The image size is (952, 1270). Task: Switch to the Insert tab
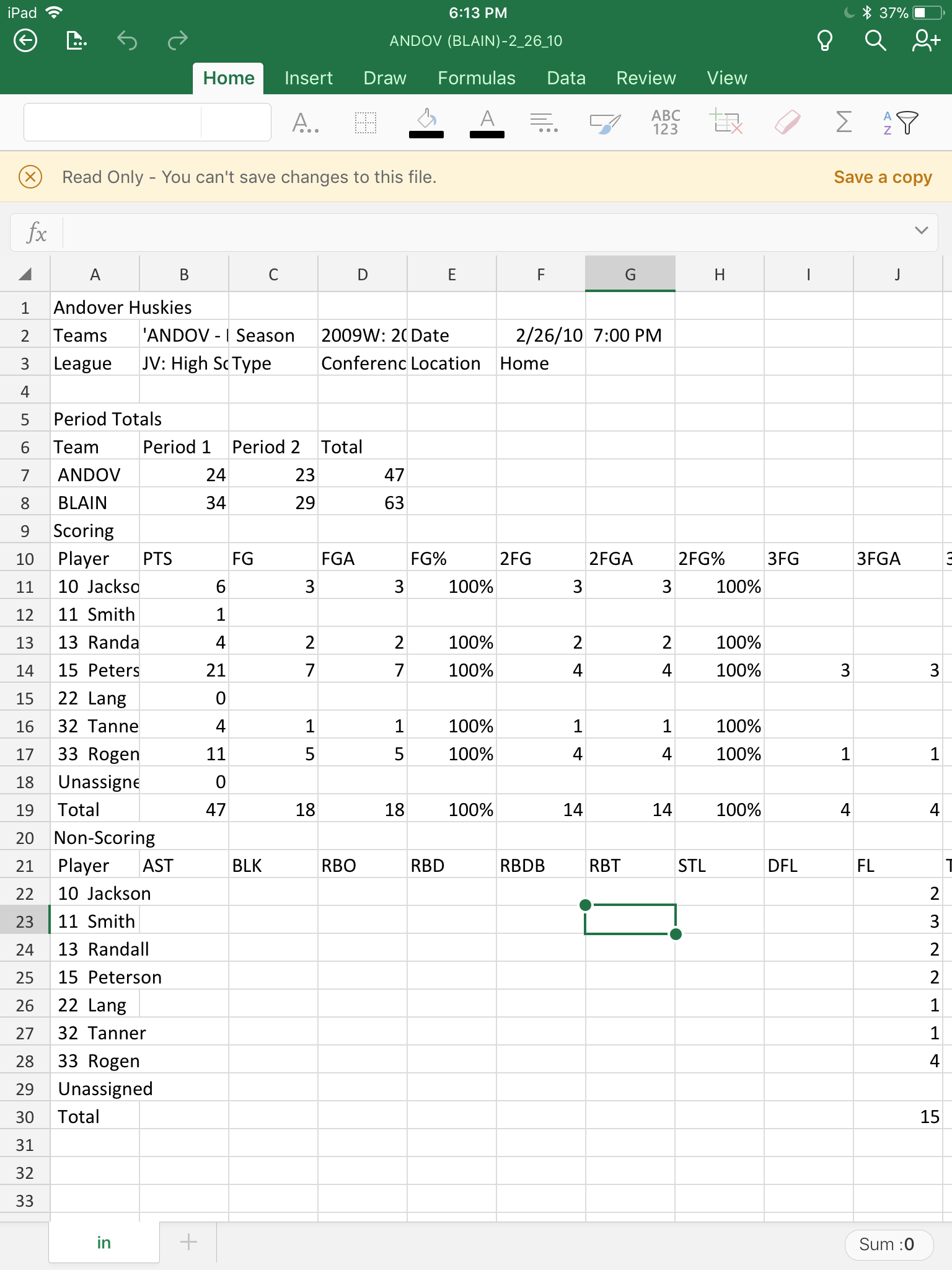click(308, 78)
